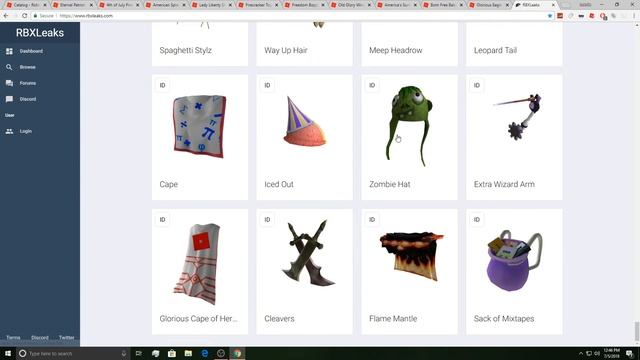Switch to the American Spirit browser tab

(165, 5)
